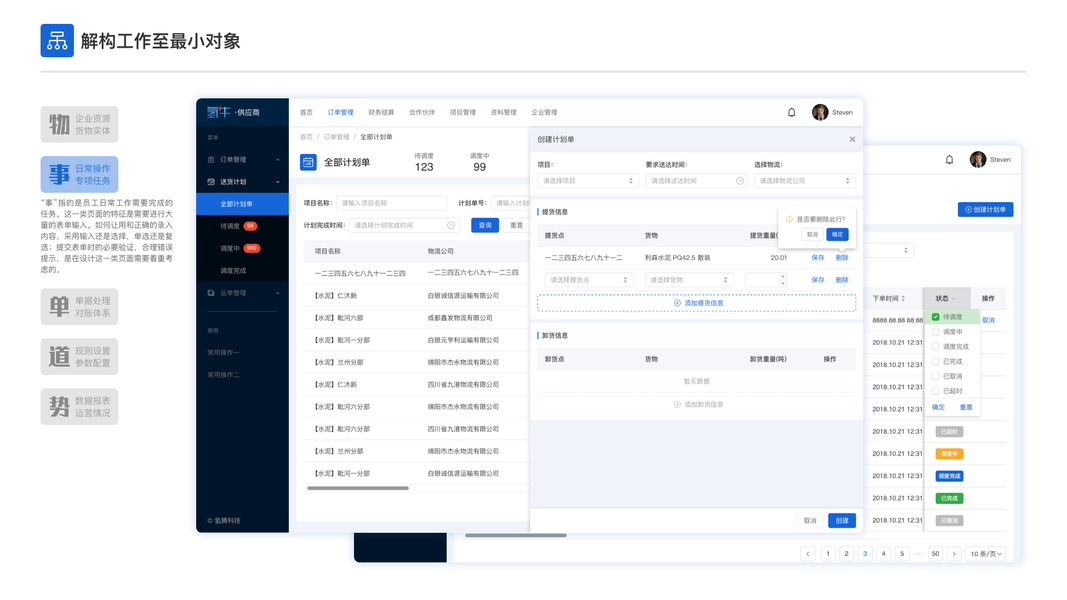
Task: Click the dashed 添加提货信息 button
Action: point(697,303)
